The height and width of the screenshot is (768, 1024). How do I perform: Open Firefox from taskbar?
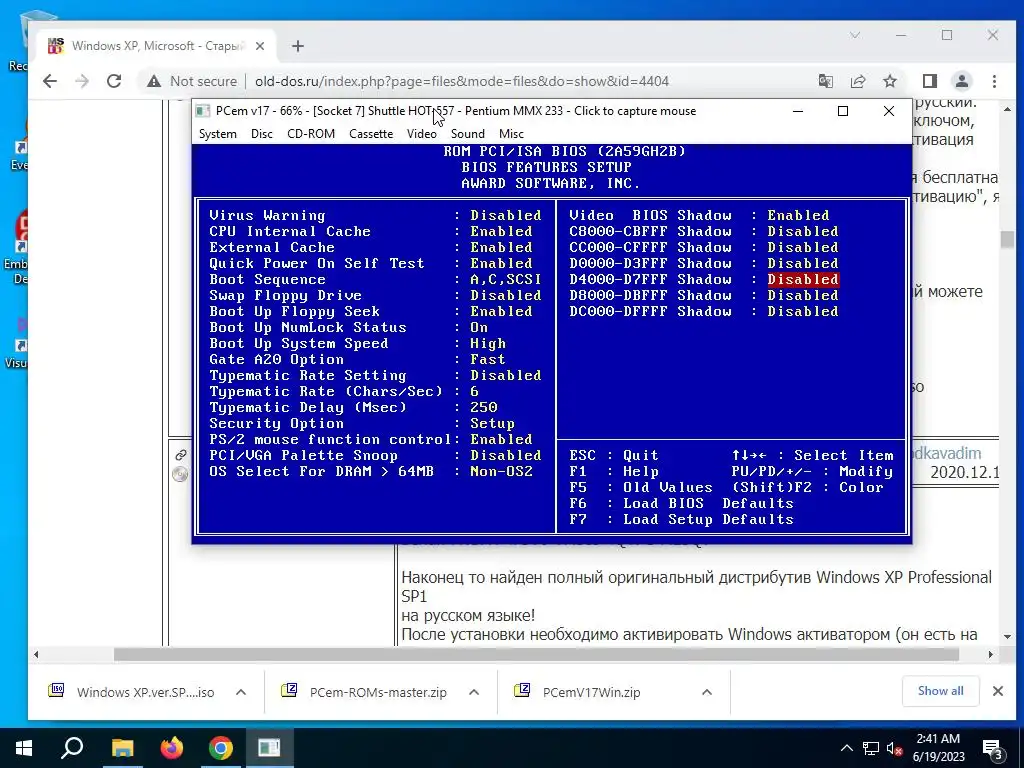[x=172, y=748]
